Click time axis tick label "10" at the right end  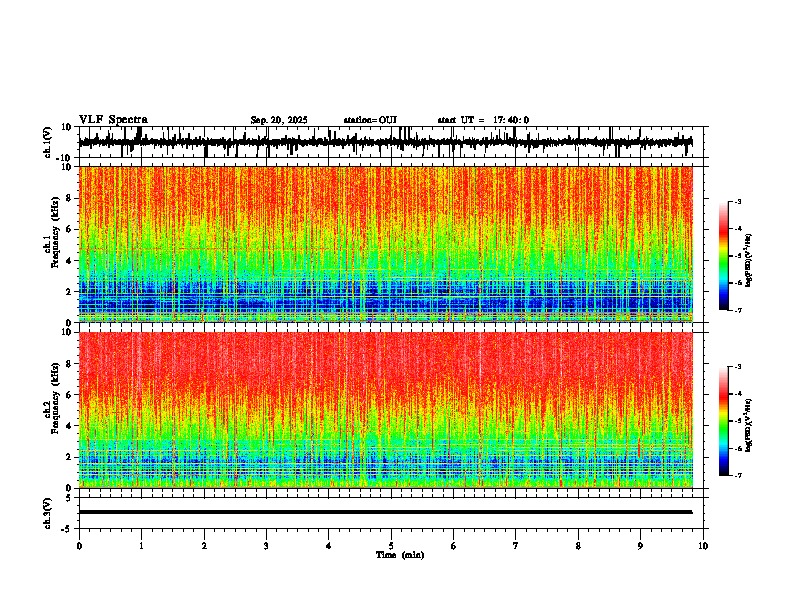(x=703, y=546)
